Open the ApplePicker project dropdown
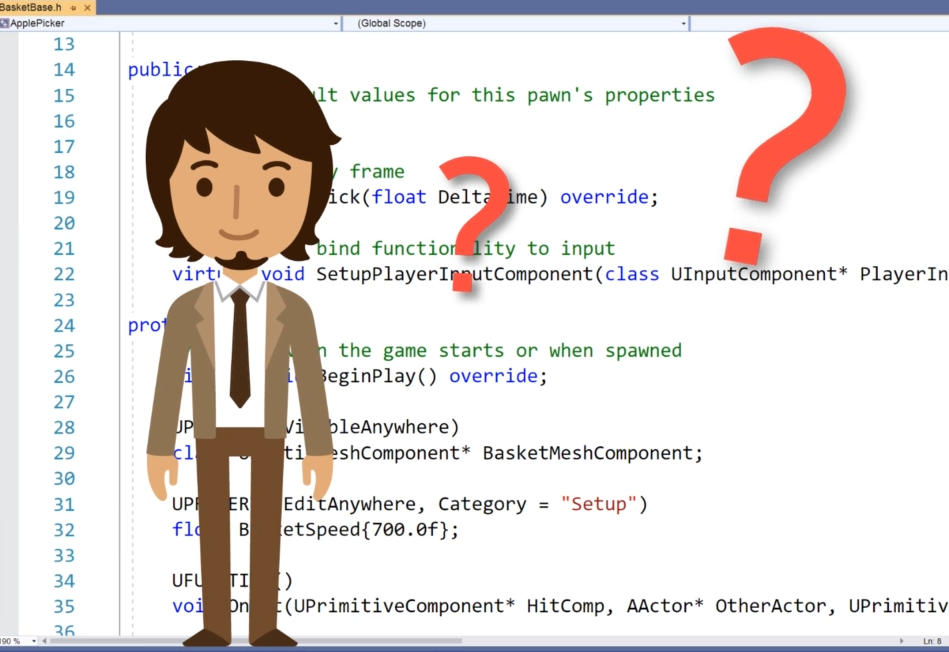The height and width of the screenshot is (652, 949). click(334, 23)
